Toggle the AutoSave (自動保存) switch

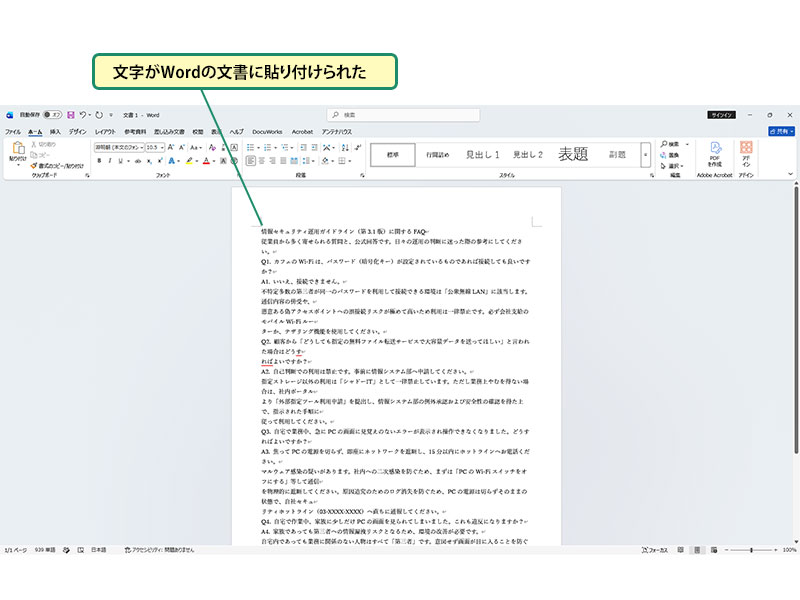pyautogui.click(x=53, y=115)
